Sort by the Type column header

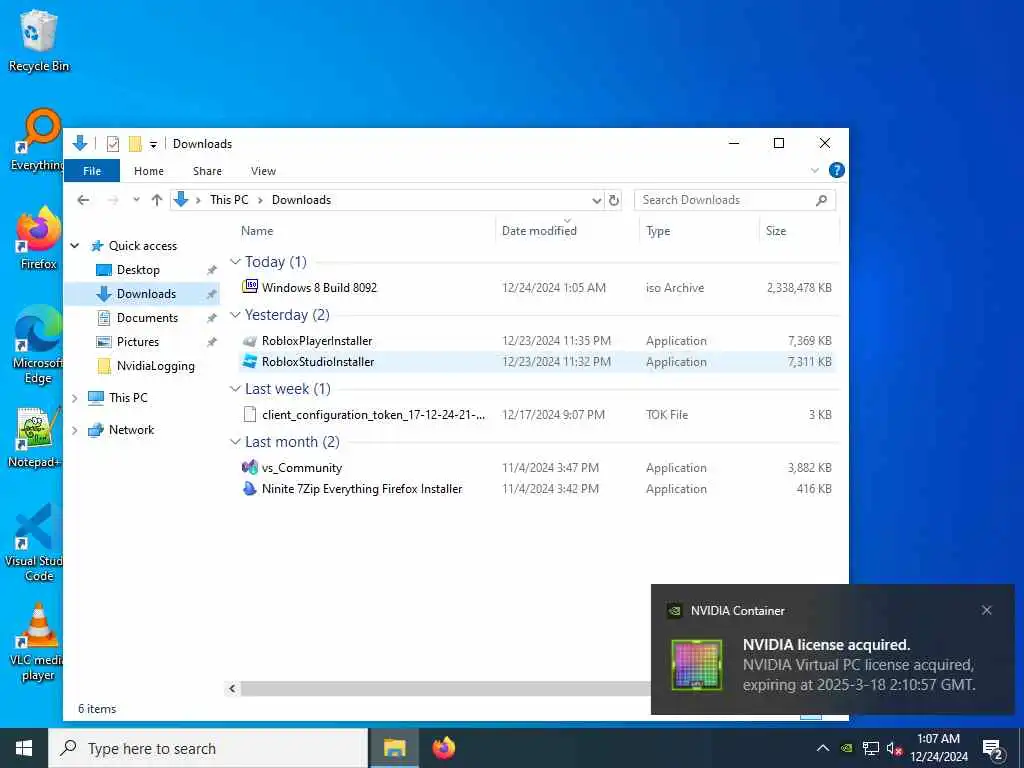[x=699, y=231]
